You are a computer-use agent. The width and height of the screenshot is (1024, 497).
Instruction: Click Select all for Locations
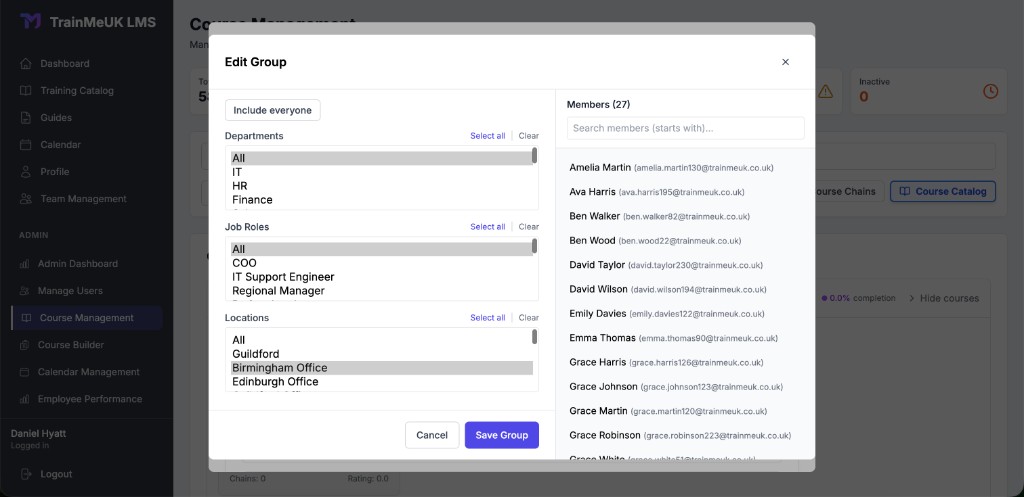pyautogui.click(x=487, y=317)
